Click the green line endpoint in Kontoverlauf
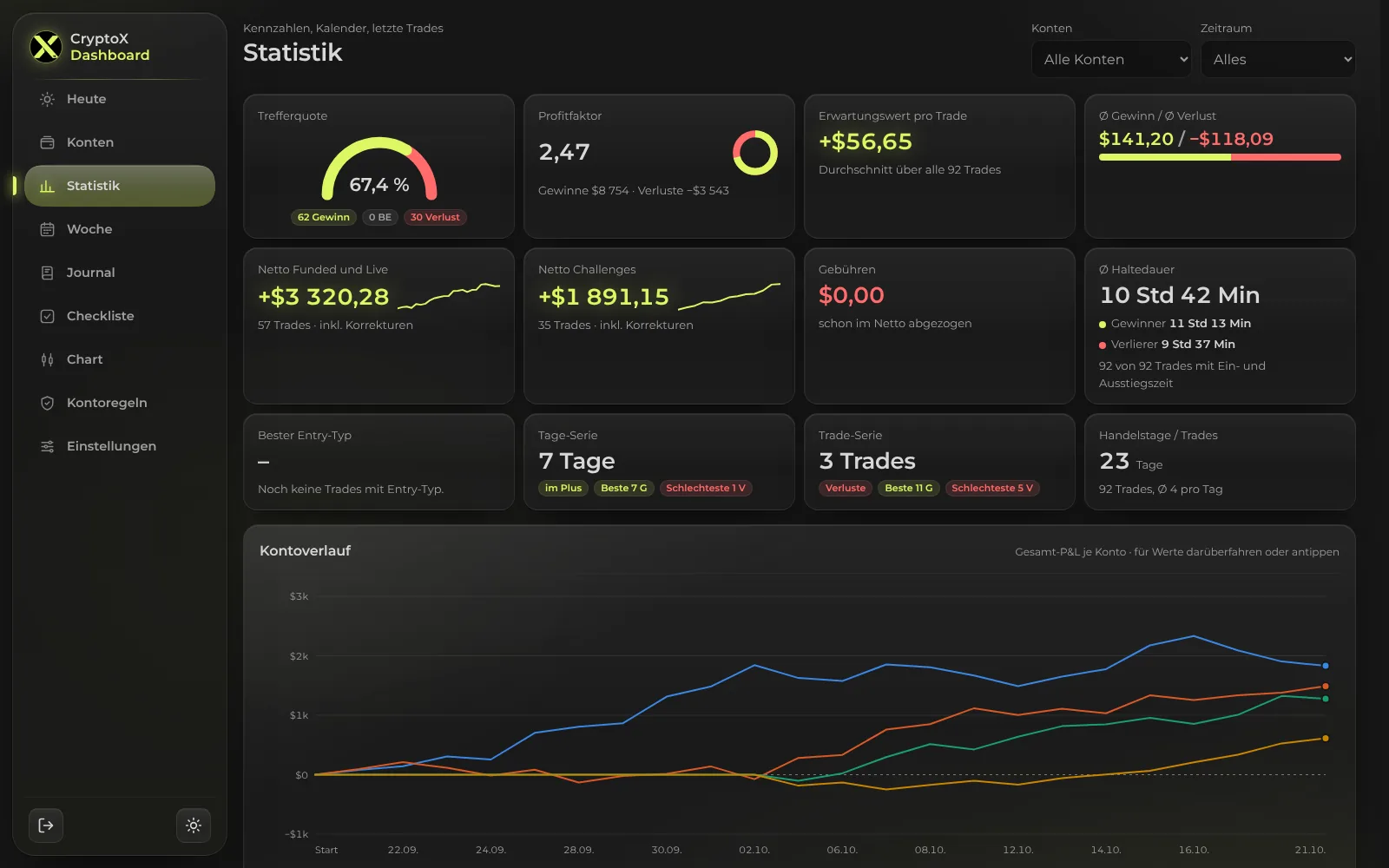Screen dimensions: 1389x868 1325,699
